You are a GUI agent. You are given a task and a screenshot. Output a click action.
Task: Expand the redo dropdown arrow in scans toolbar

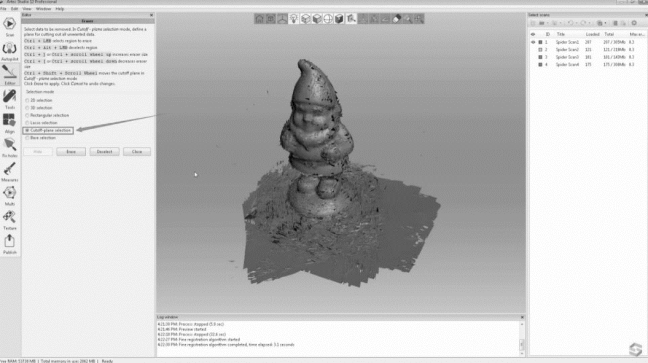[590, 23]
